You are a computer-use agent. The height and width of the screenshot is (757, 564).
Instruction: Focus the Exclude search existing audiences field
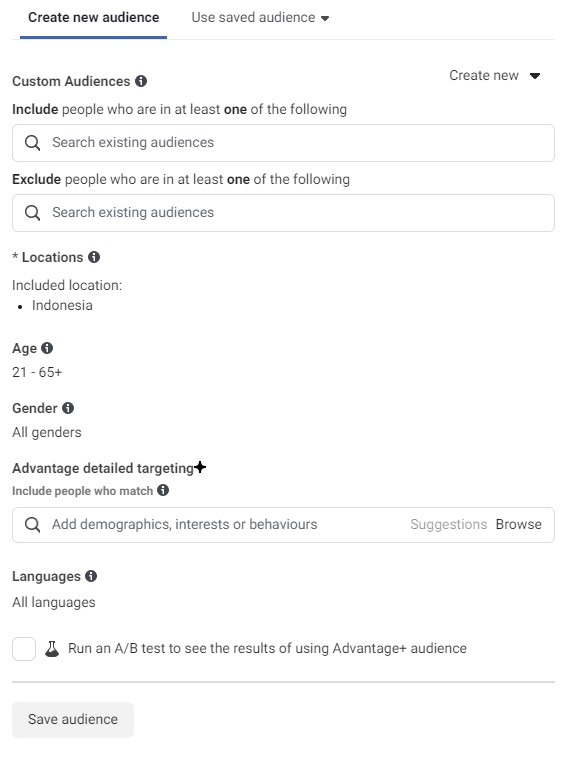[283, 213]
